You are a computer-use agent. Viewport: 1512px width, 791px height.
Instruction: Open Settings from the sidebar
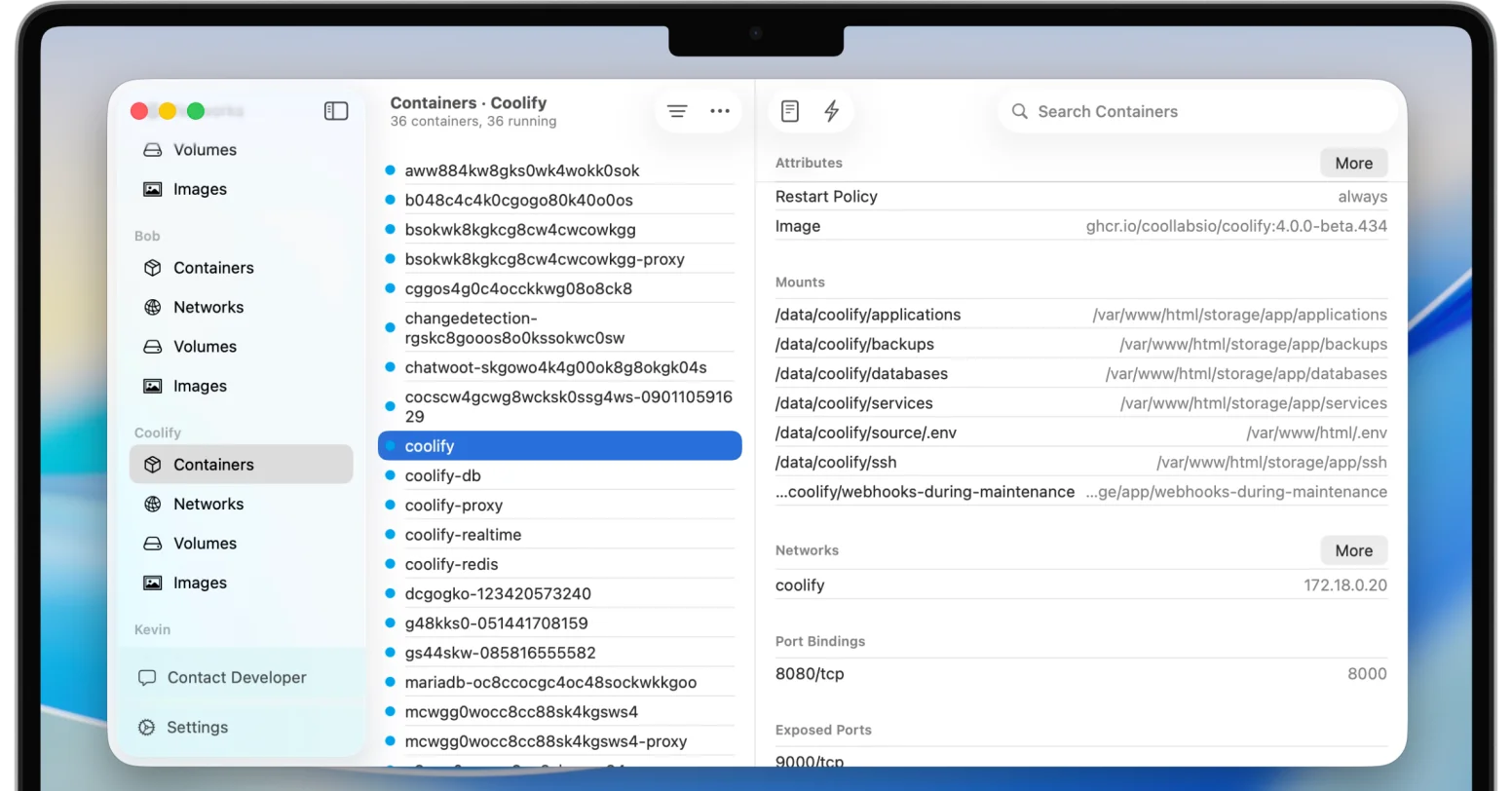(197, 727)
